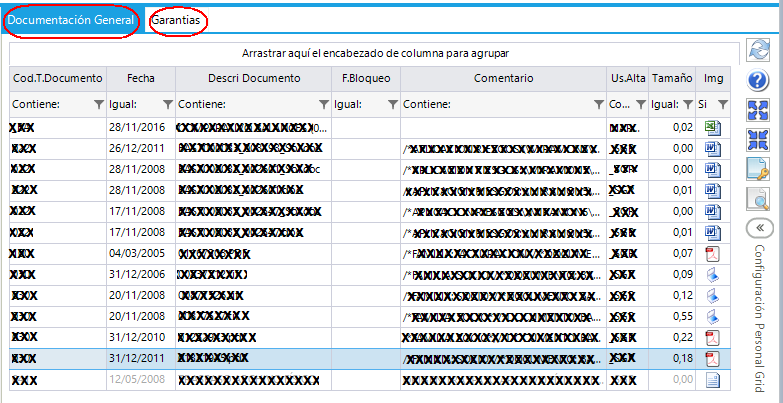The width and height of the screenshot is (783, 403).
Task: Click the size value 0,18
Action: click(683, 359)
